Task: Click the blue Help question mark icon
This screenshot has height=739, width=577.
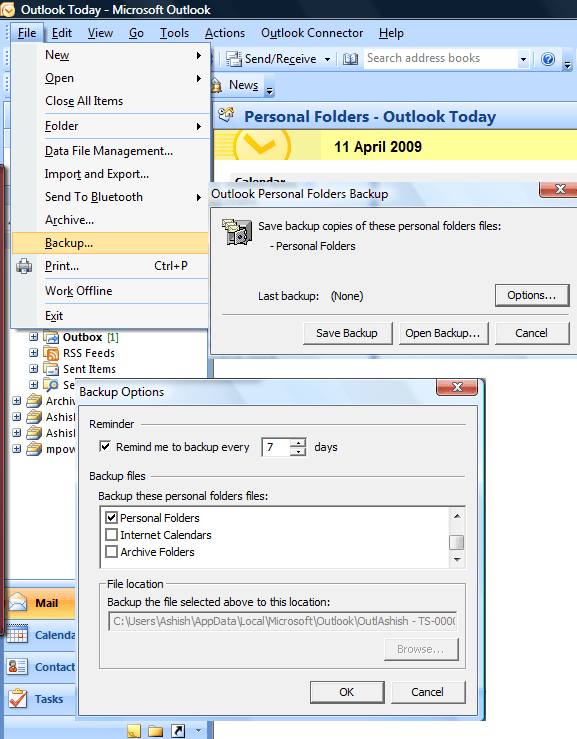Action: 548,59
